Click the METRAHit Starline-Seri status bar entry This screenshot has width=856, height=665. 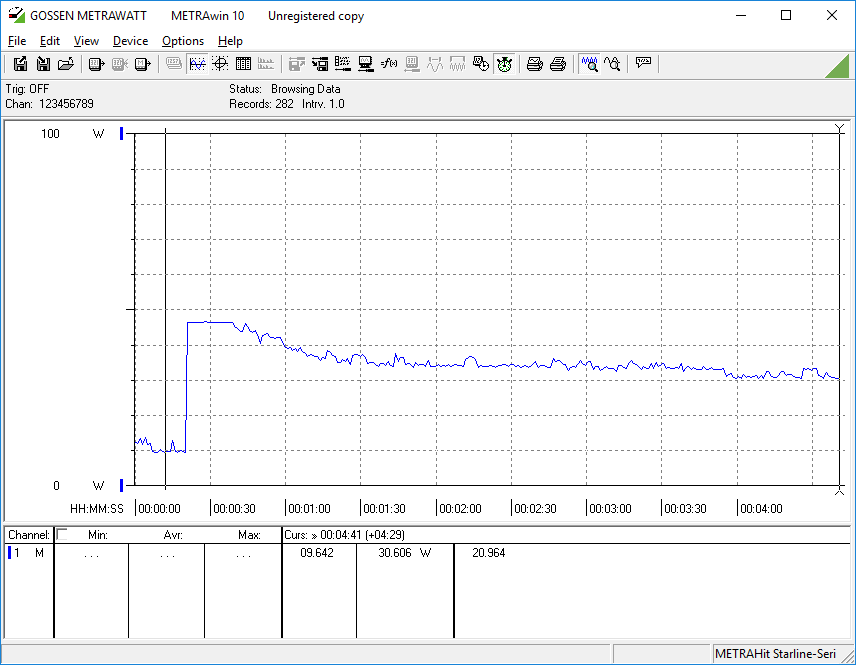click(775, 654)
